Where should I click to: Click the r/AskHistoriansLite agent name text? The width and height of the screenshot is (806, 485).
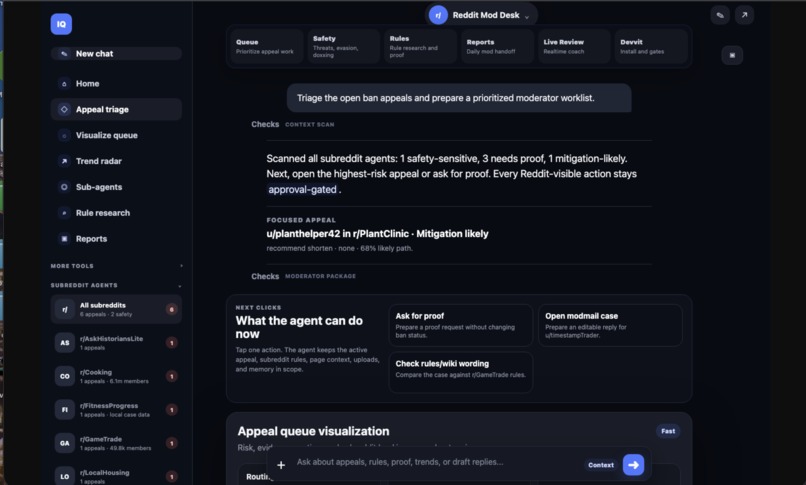tap(112, 339)
